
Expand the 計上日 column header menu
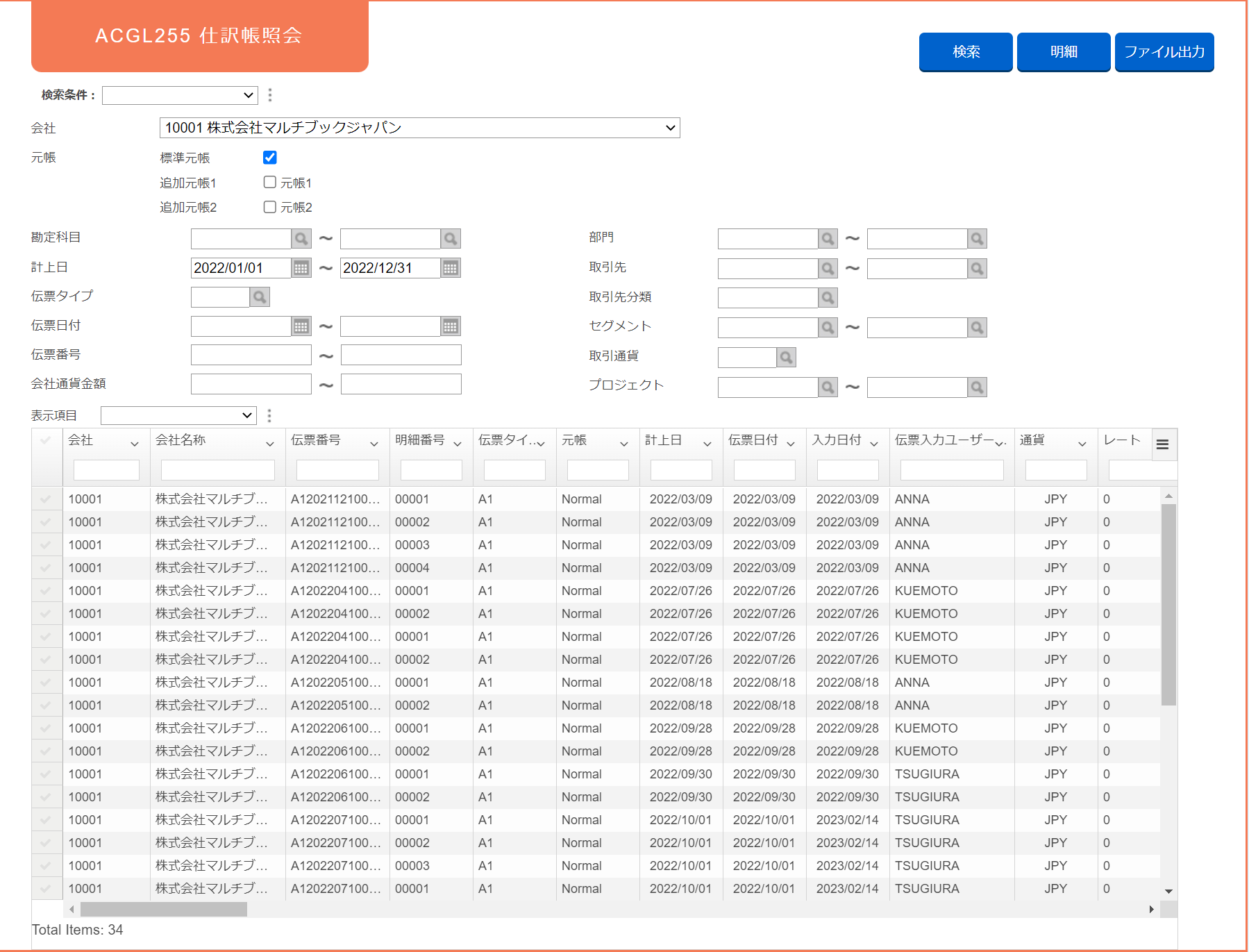pyautogui.click(x=707, y=444)
